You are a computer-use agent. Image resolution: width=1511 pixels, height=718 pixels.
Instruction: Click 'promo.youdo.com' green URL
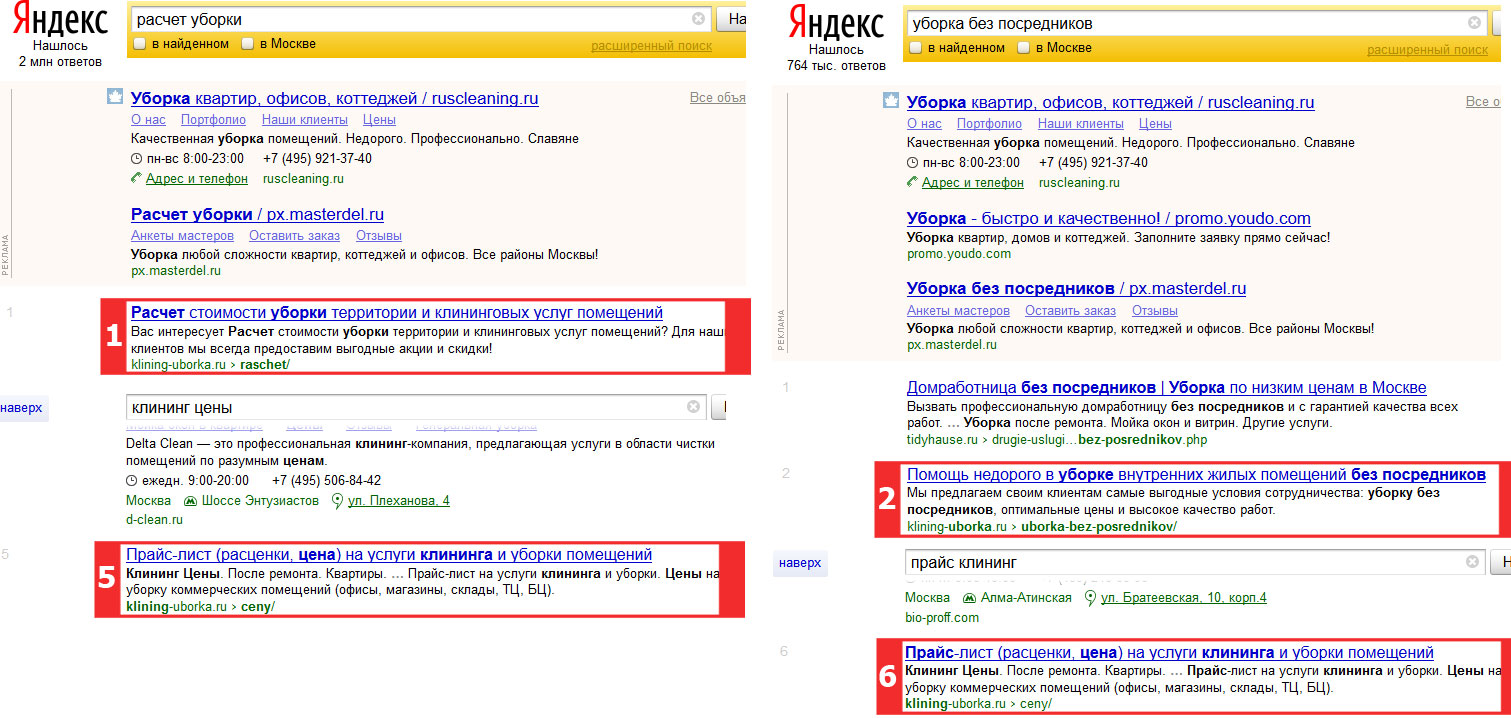(959, 254)
